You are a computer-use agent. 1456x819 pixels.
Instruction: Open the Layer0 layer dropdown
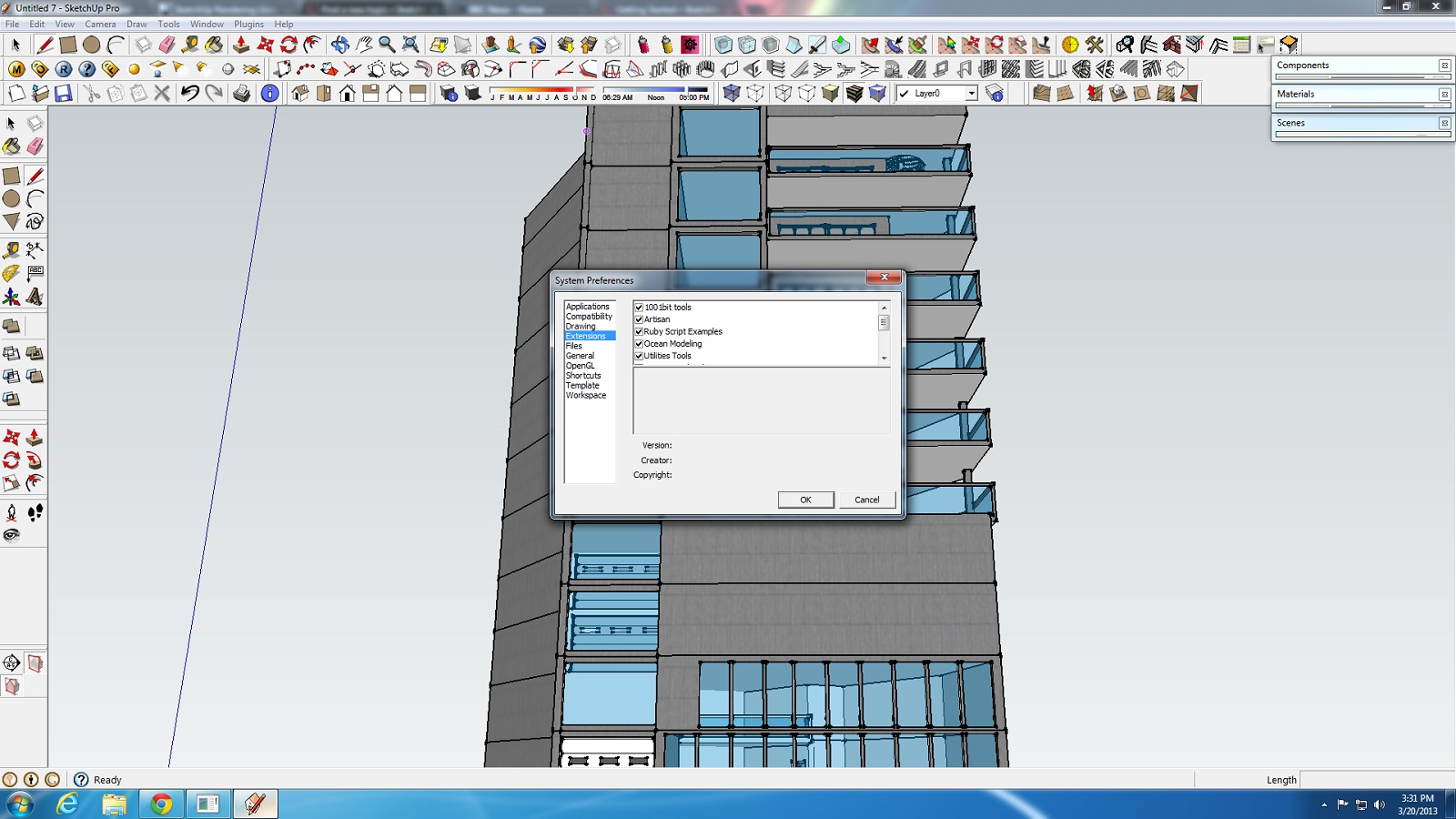tap(971, 94)
